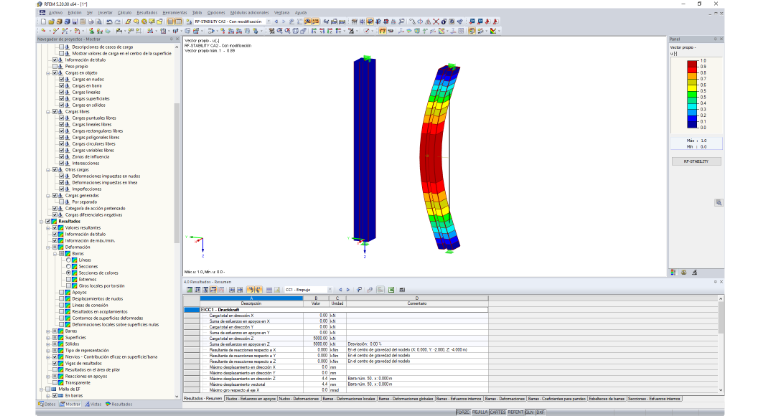The width and height of the screenshot is (760, 416).
Task: Enable the Transparente checkbox
Action: tap(55, 383)
